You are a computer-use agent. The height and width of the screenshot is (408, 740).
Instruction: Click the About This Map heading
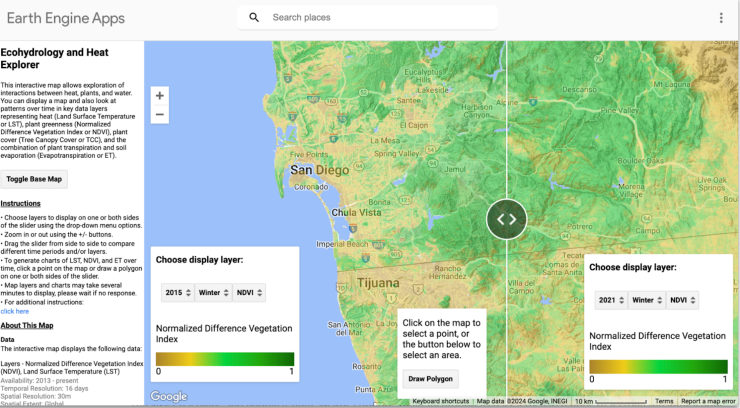(x=27, y=325)
